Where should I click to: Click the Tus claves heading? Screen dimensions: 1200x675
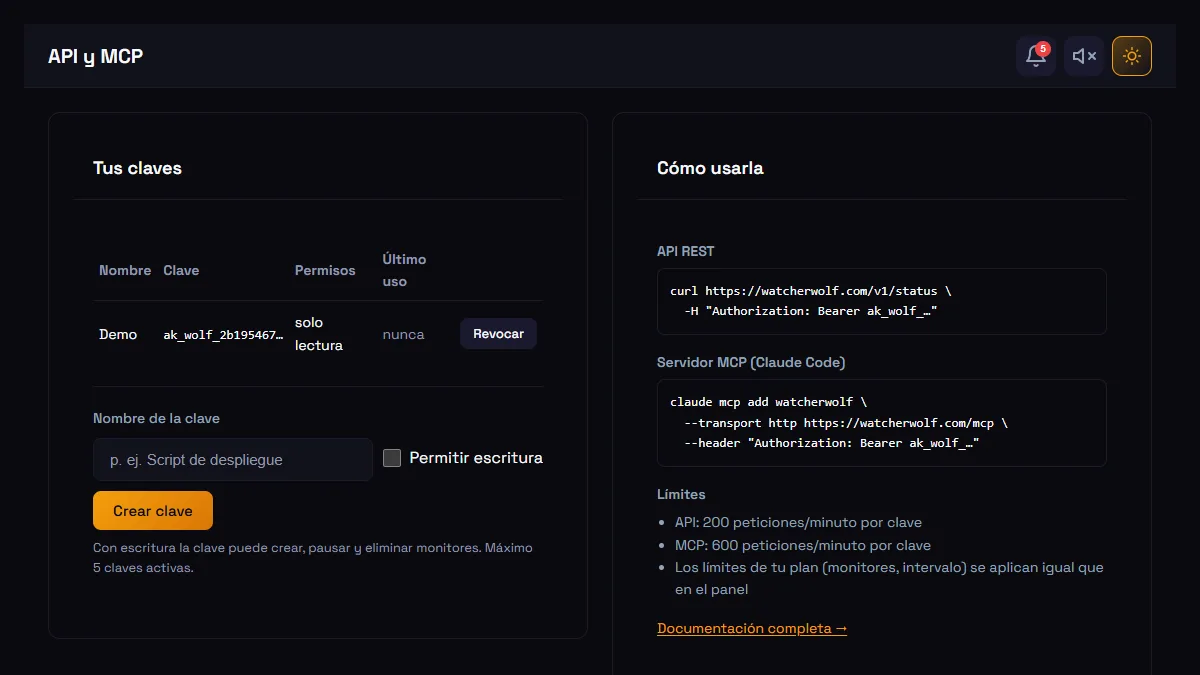[x=137, y=168]
